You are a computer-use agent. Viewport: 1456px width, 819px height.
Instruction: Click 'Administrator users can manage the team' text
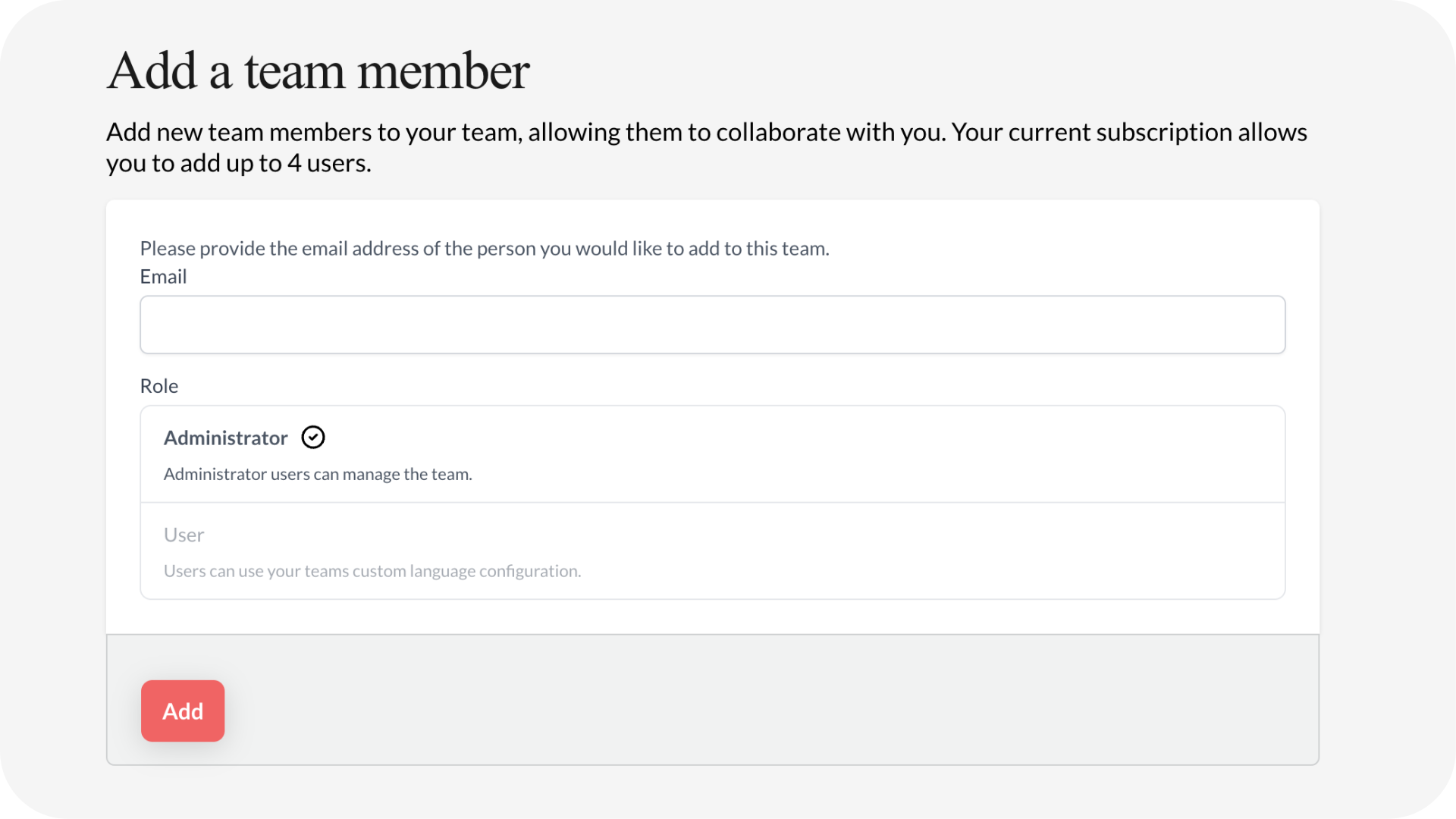click(318, 475)
